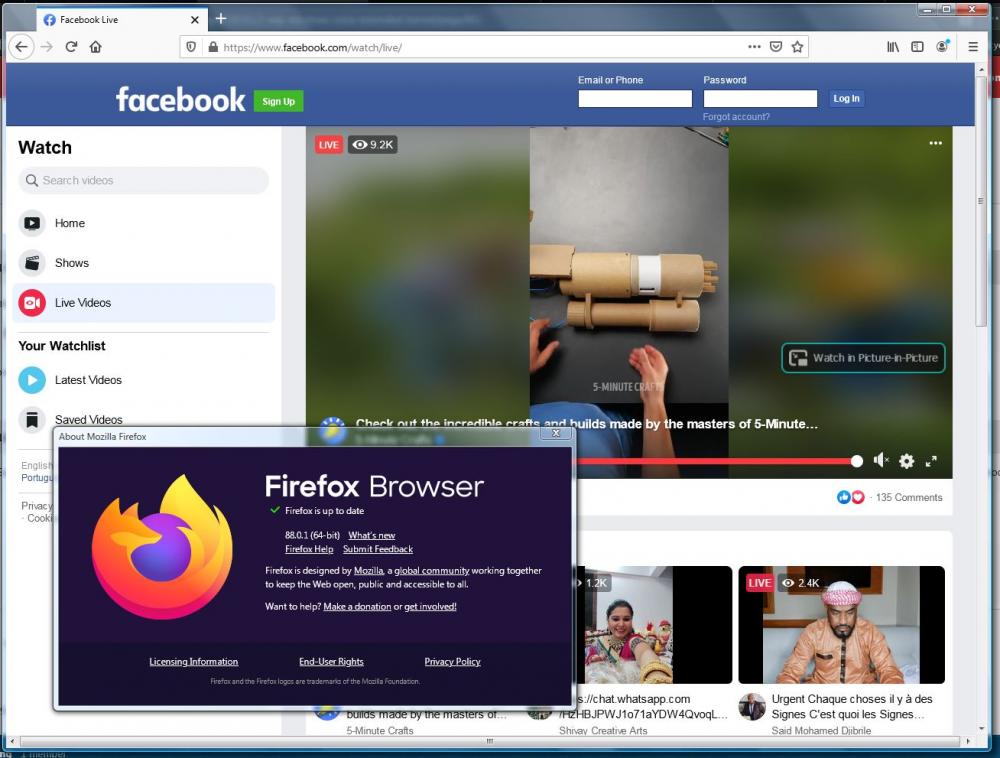Expand the address bar overflow menu
Image resolution: width=1000 pixels, height=758 pixels.
click(x=755, y=46)
